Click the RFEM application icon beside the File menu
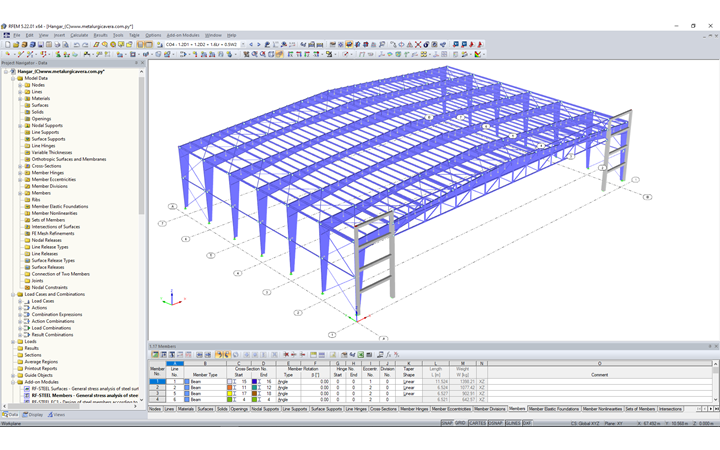 click(x=6, y=35)
